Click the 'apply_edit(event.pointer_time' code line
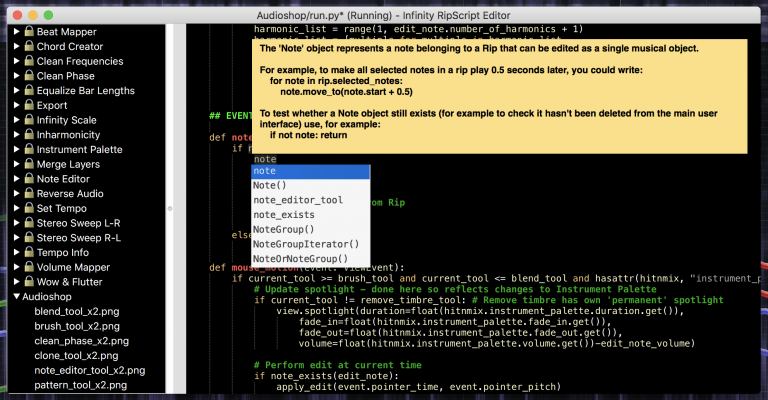This screenshot has width=768, height=400. coord(418,387)
